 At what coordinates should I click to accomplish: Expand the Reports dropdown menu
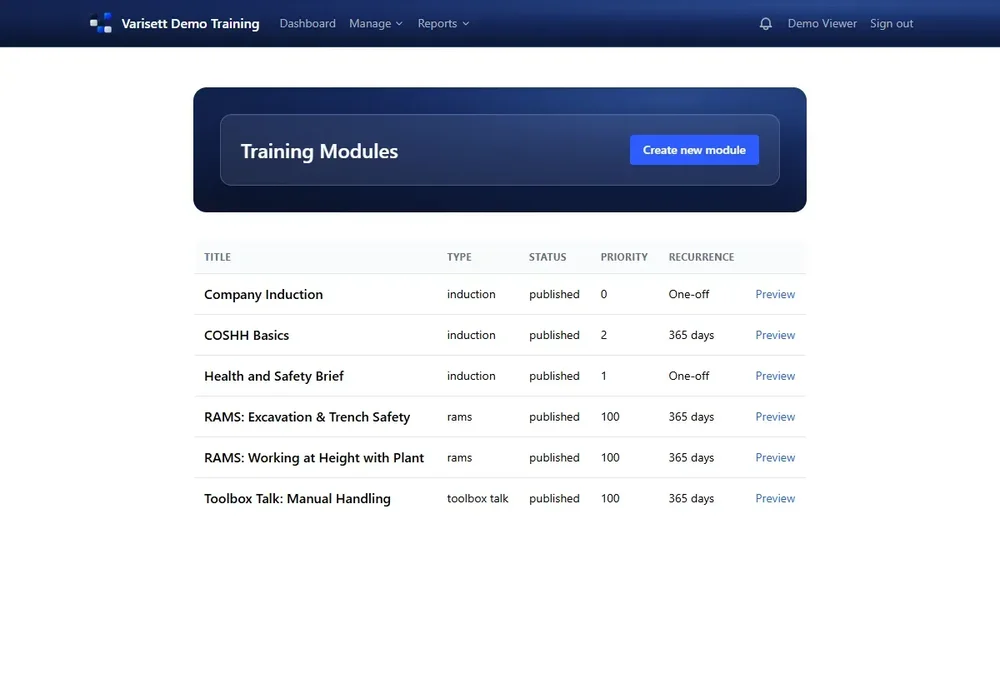[x=443, y=24]
